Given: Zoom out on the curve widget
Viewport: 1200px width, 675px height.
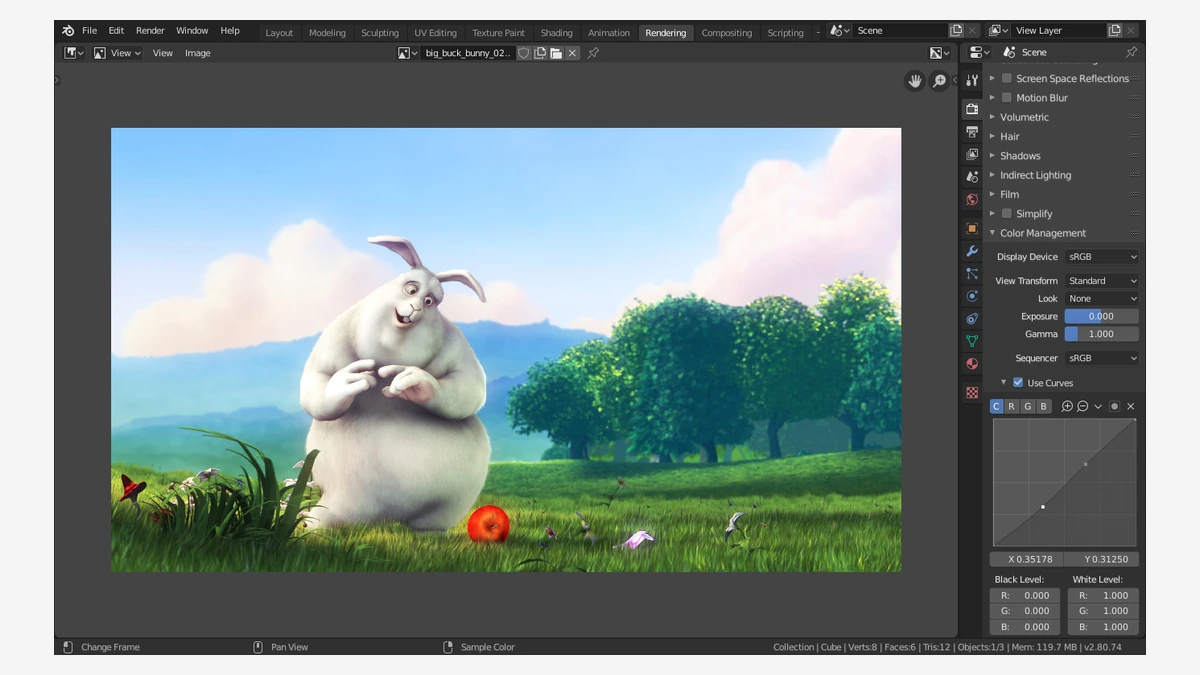Looking at the screenshot, I should pos(1083,407).
